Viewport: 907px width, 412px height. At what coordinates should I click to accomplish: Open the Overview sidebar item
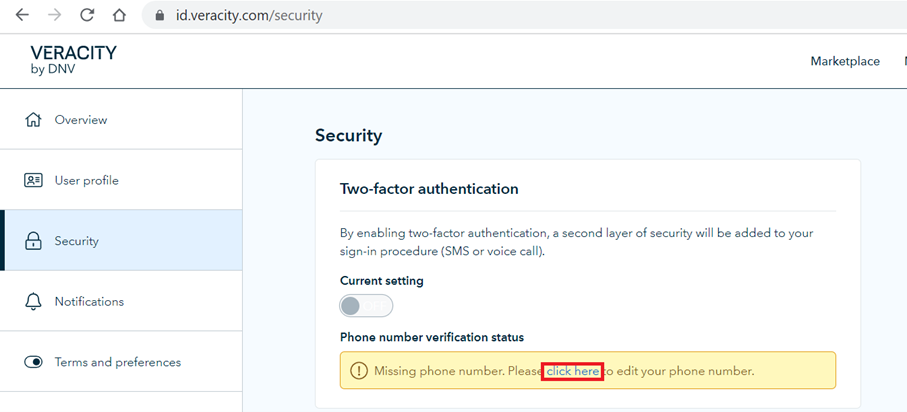pos(81,120)
